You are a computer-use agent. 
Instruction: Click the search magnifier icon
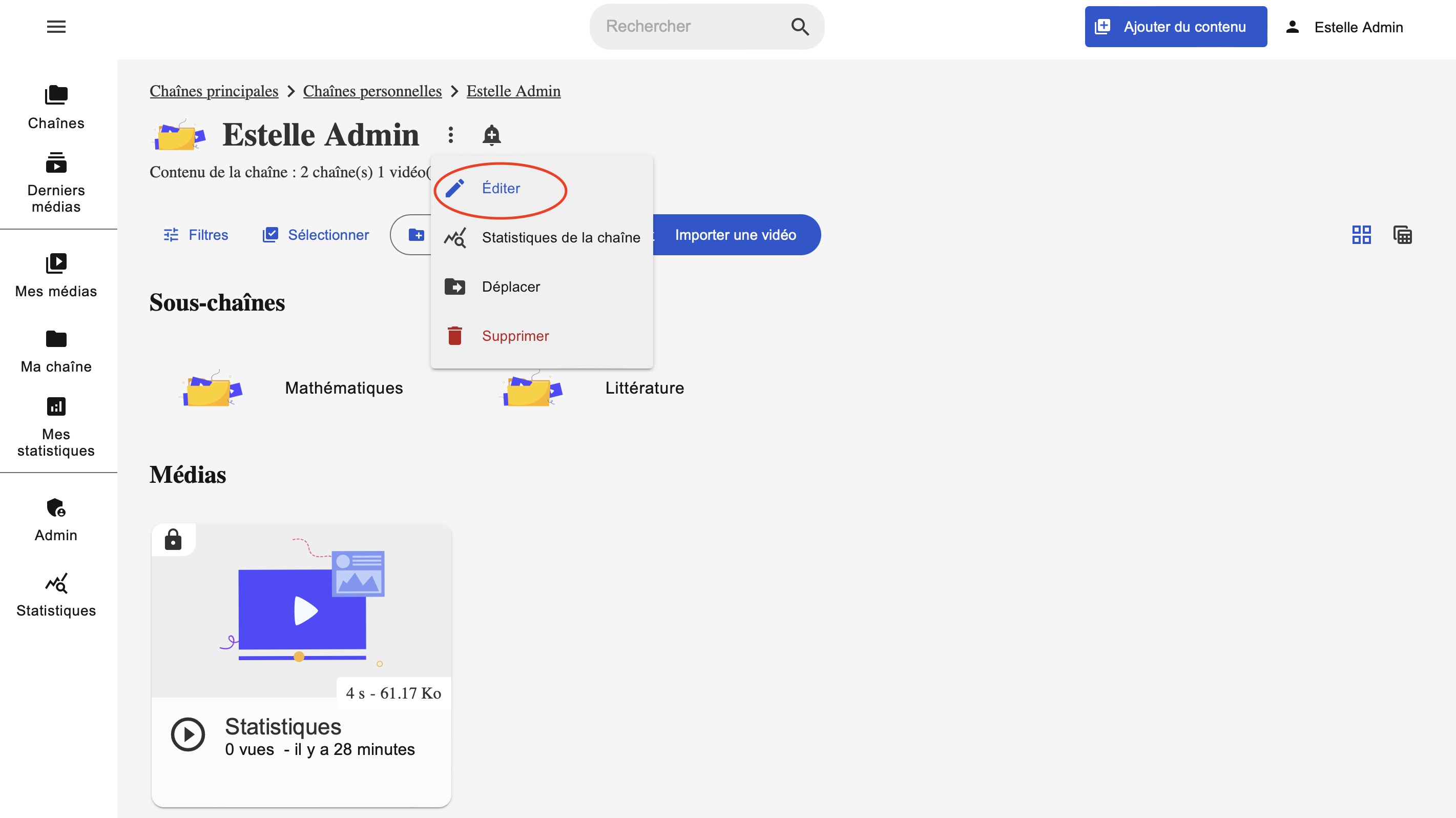[x=799, y=27]
